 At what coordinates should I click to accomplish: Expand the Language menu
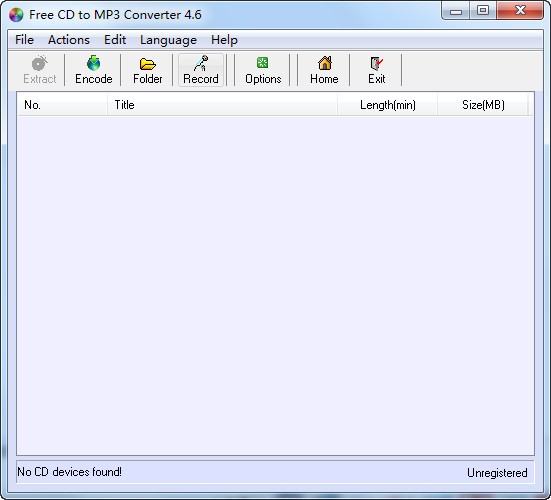[168, 40]
